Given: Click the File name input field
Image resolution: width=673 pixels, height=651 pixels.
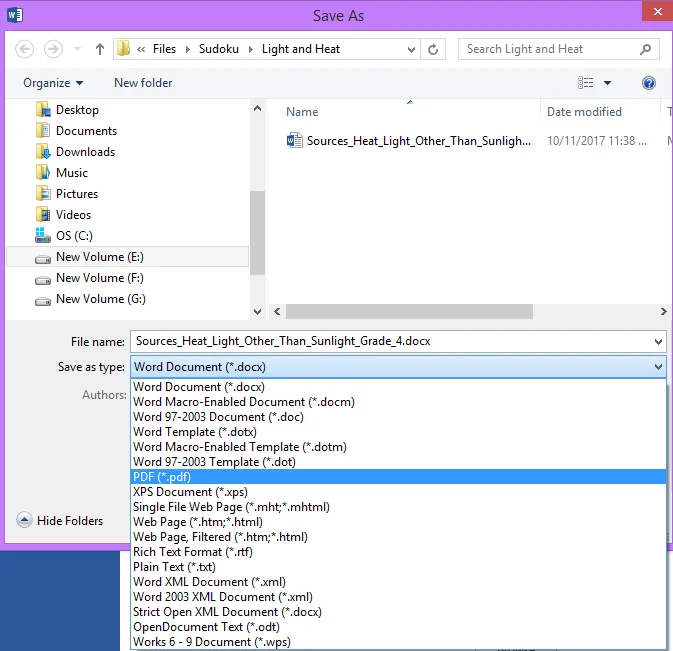Looking at the screenshot, I should click(x=391, y=342).
